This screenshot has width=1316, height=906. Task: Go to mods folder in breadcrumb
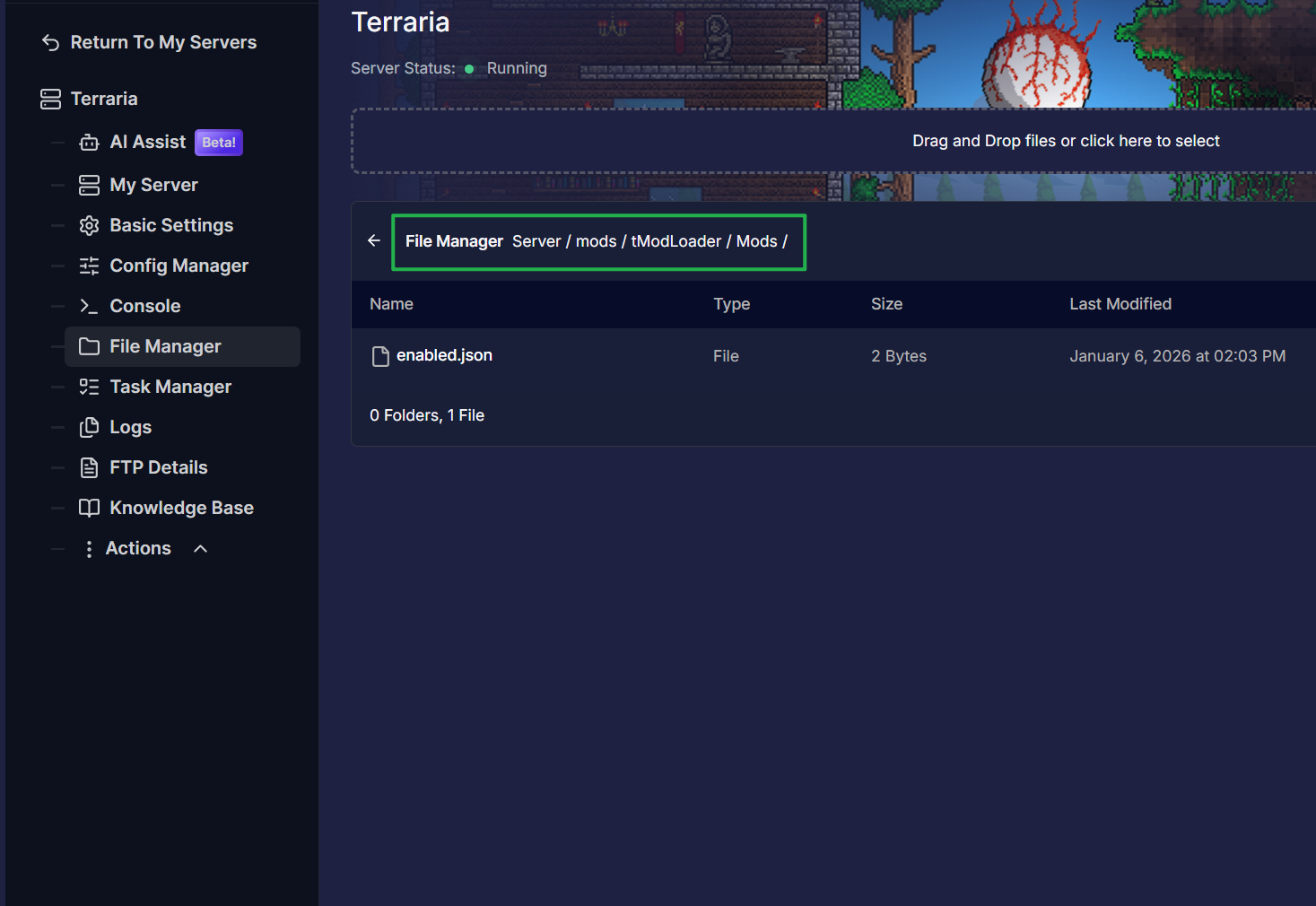point(596,241)
